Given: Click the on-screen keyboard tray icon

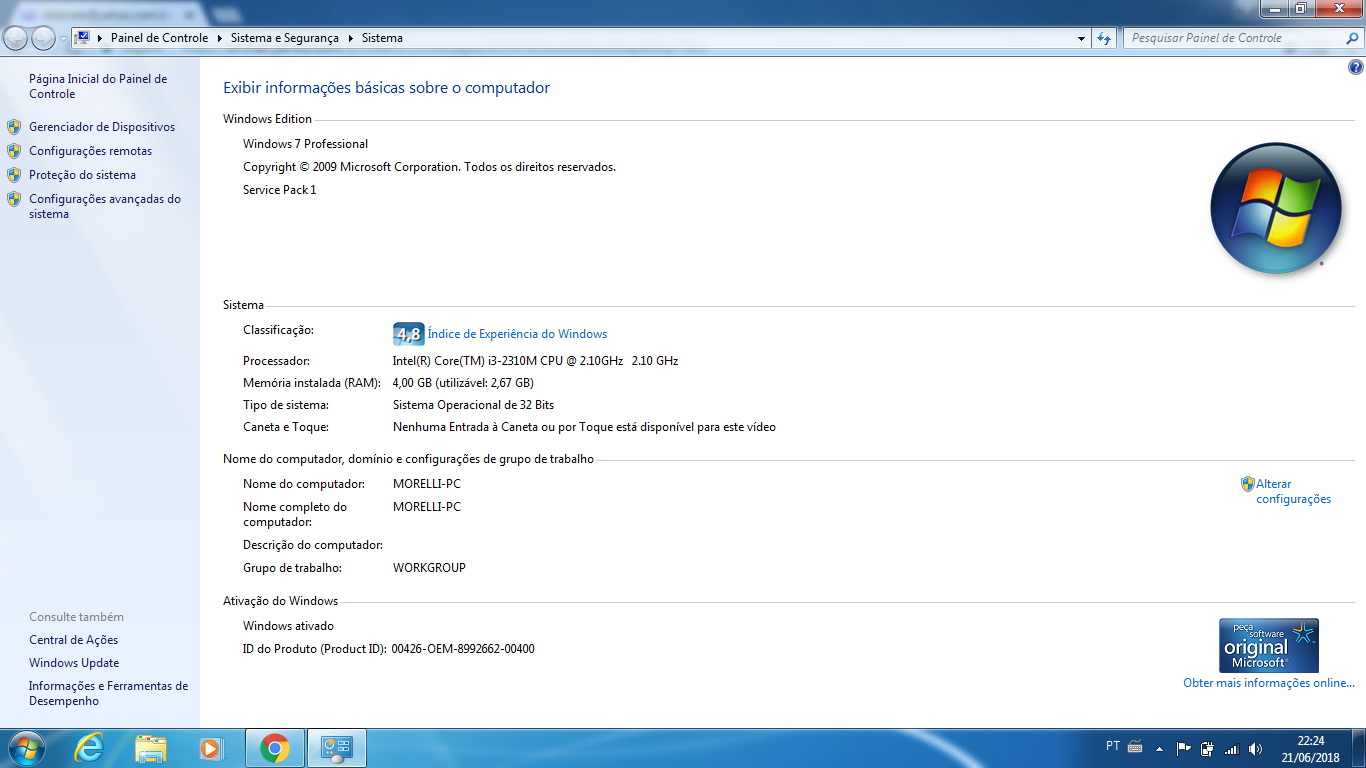Looking at the screenshot, I should (1135, 747).
